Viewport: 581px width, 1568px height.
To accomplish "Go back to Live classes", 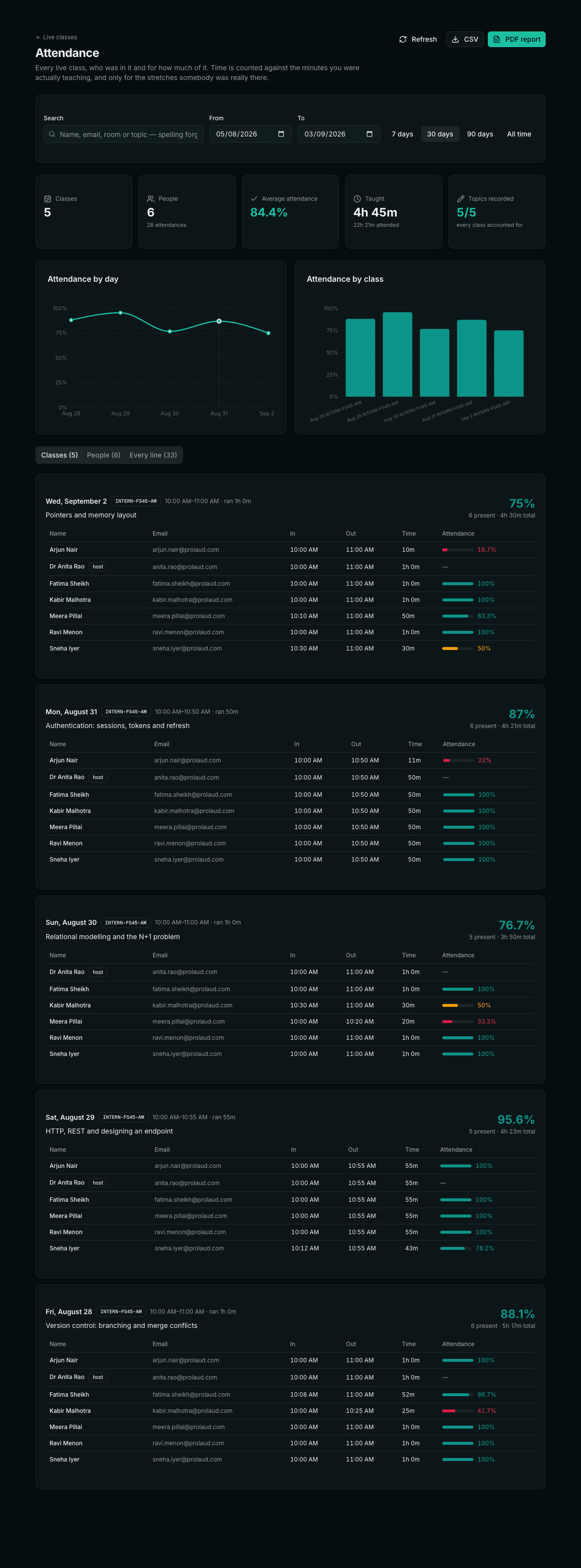I will (56, 38).
